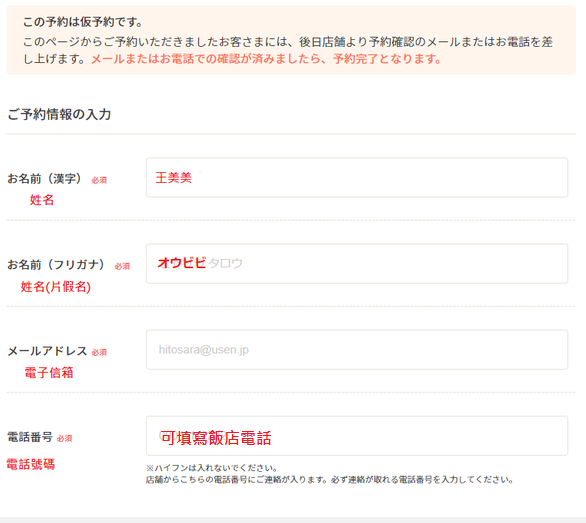Click the phone number input field

tap(357, 436)
